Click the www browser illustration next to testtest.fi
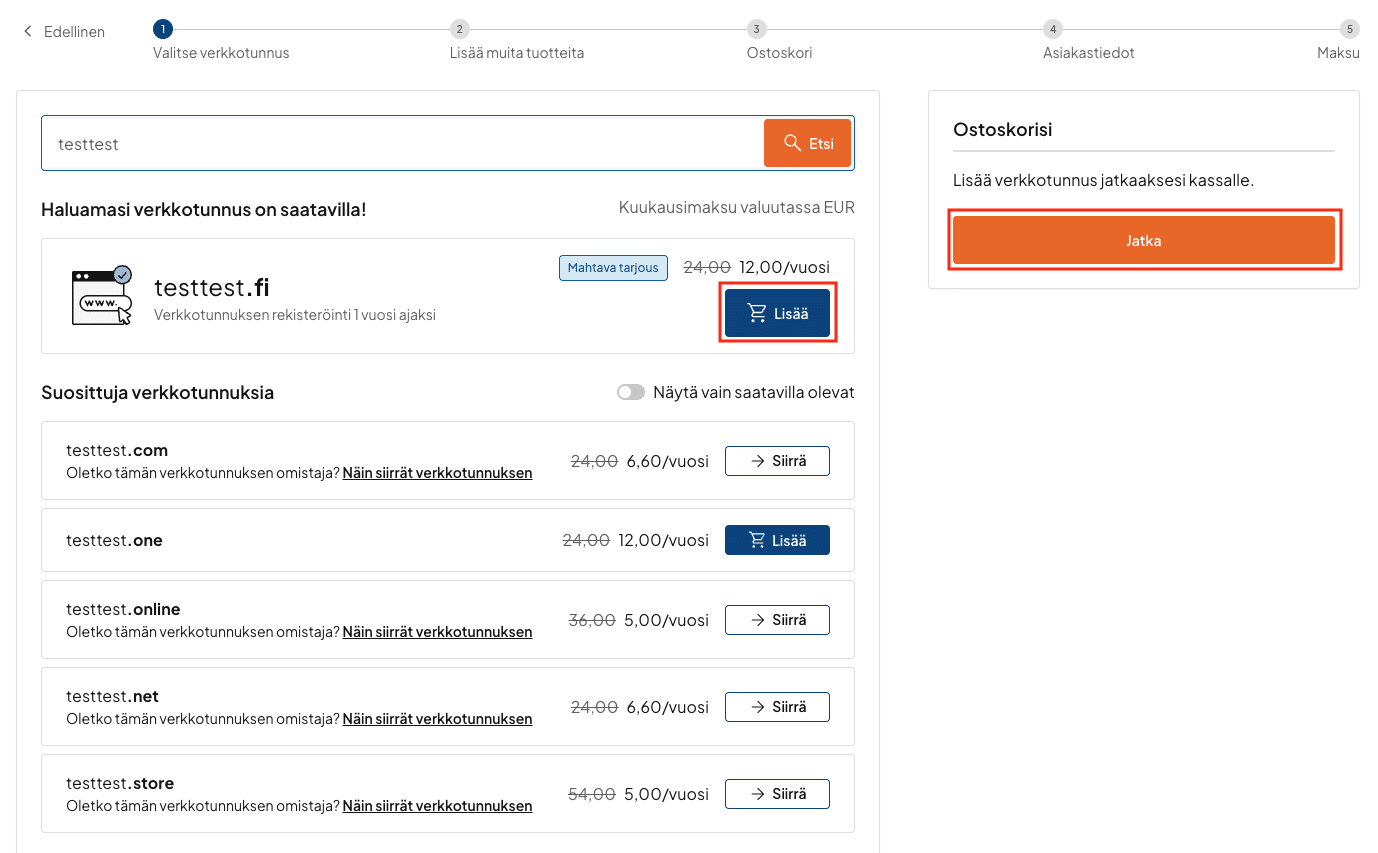Viewport: 1378px width, 853px height. point(101,297)
